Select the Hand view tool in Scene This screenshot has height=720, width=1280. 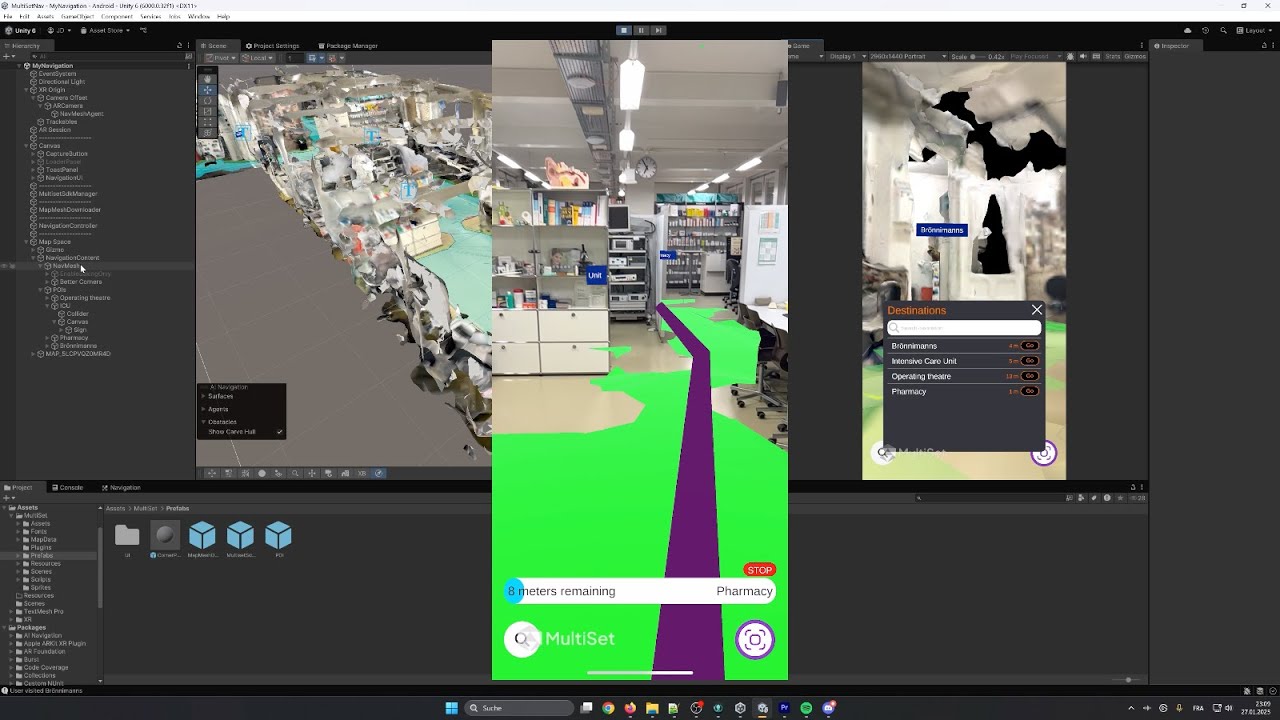208,78
